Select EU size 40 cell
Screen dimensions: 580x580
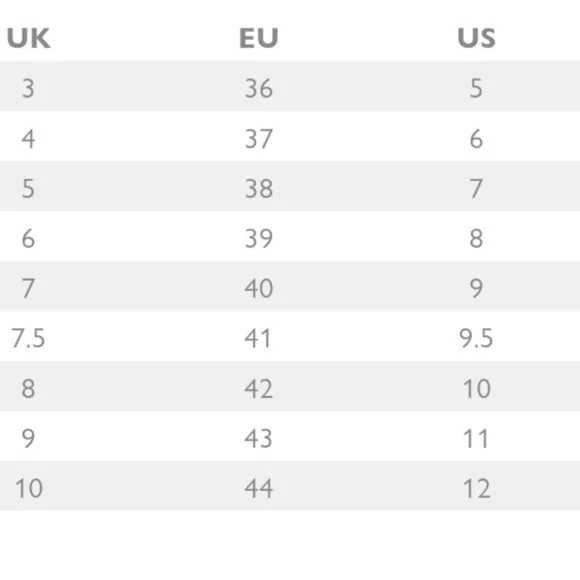(259, 289)
